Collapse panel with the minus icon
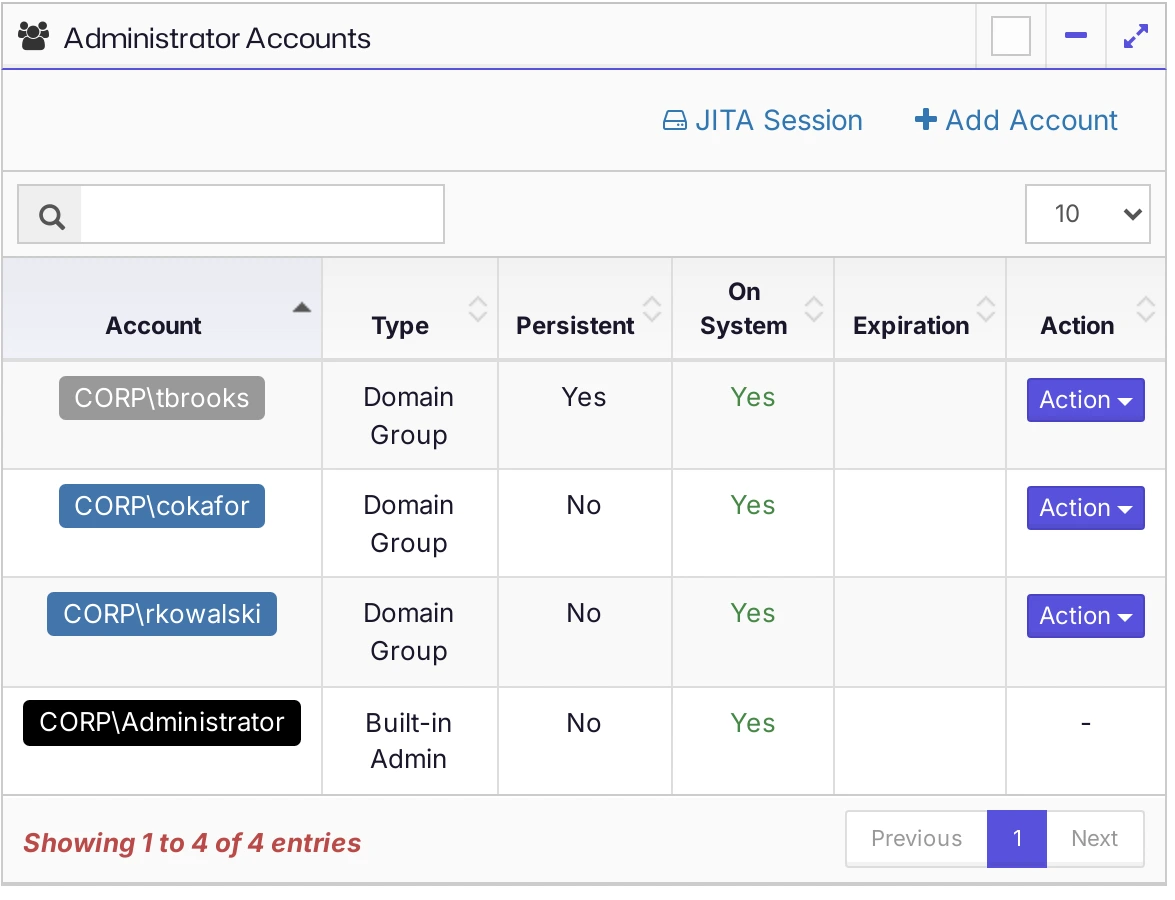The image size is (1175, 900). click(x=1075, y=35)
